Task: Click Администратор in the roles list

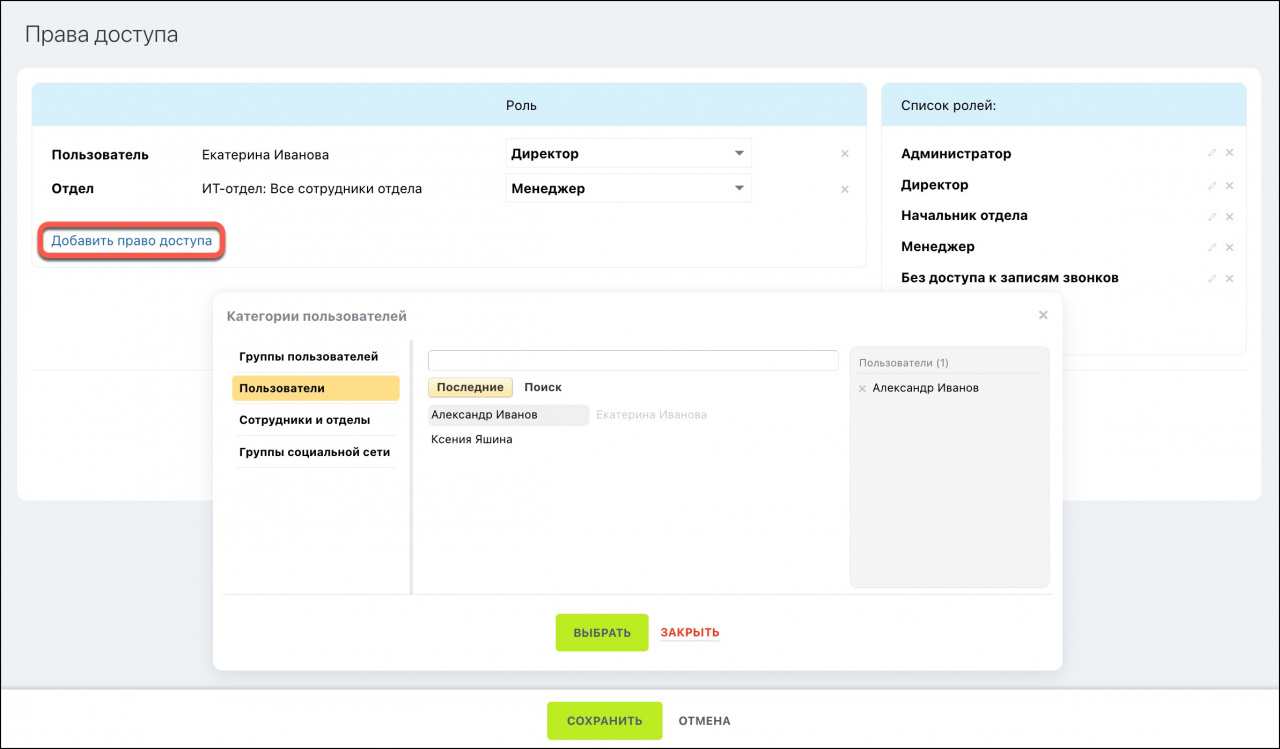Action: pos(956,154)
